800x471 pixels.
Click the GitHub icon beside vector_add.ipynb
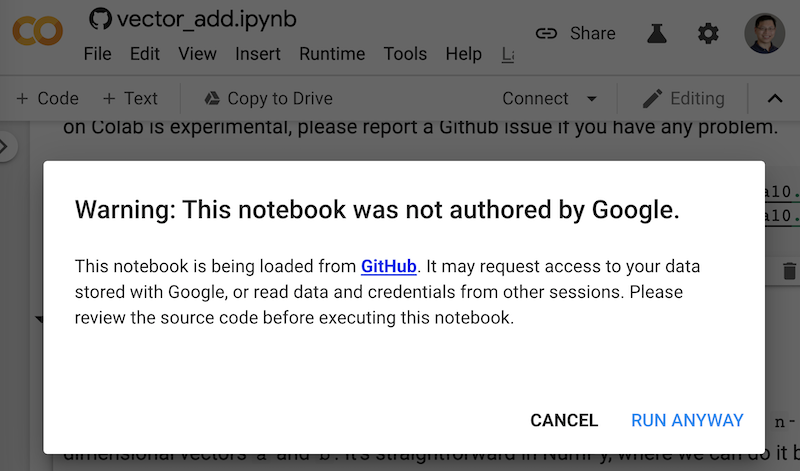(x=100, y=19)
